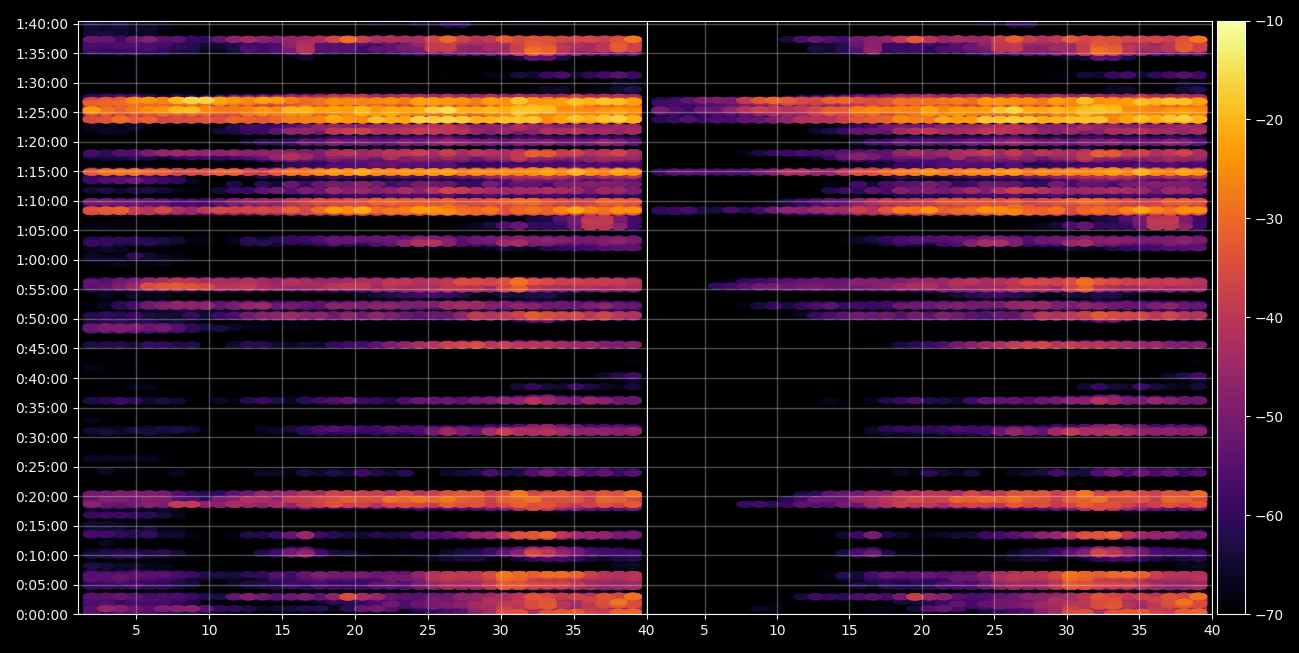Click the 1:40:00 y-axis tick label
1299x653 pixels.
point(42,24)
